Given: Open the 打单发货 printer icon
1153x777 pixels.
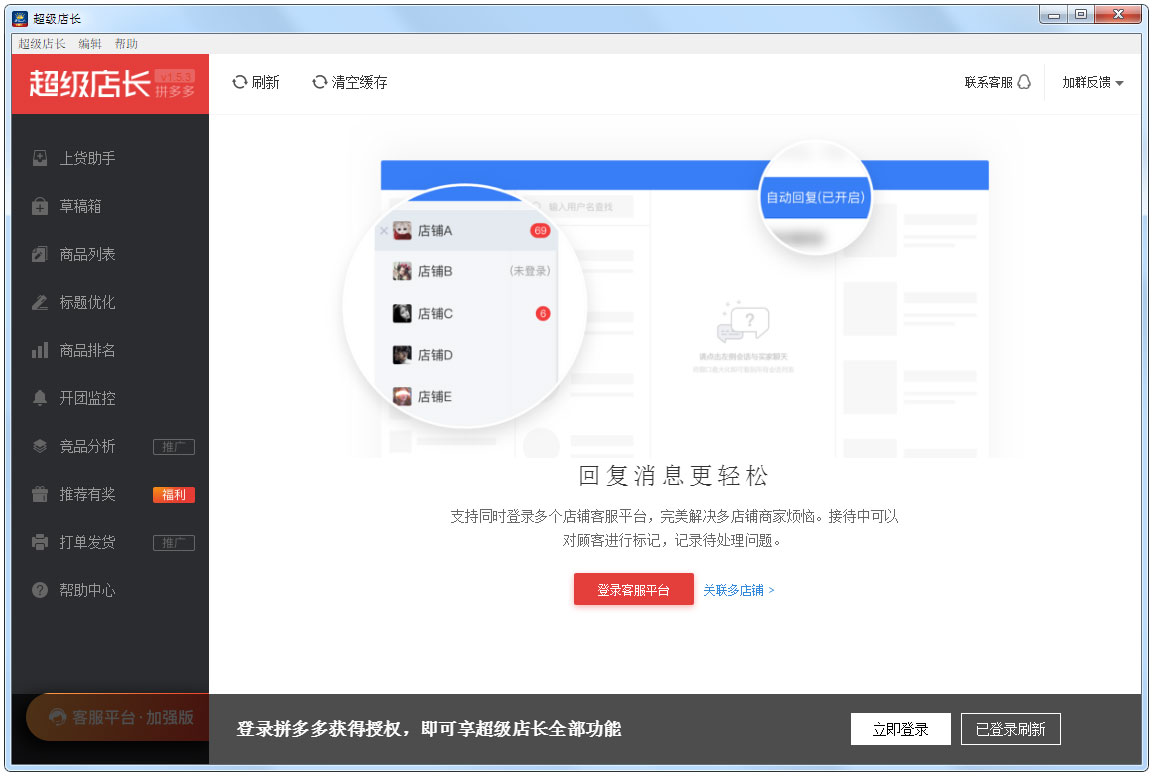Looking at the screenshot, I should (x=40, y=543).
